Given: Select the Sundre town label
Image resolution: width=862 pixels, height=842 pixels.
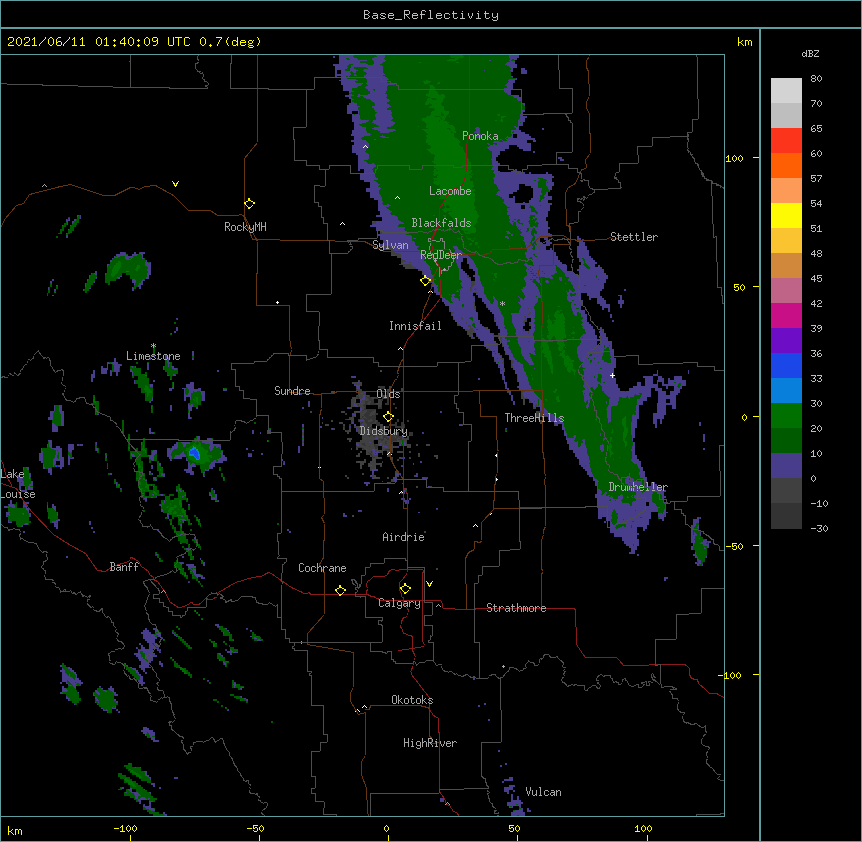Looking at the screenshot, I should click(x=292, y=391).
